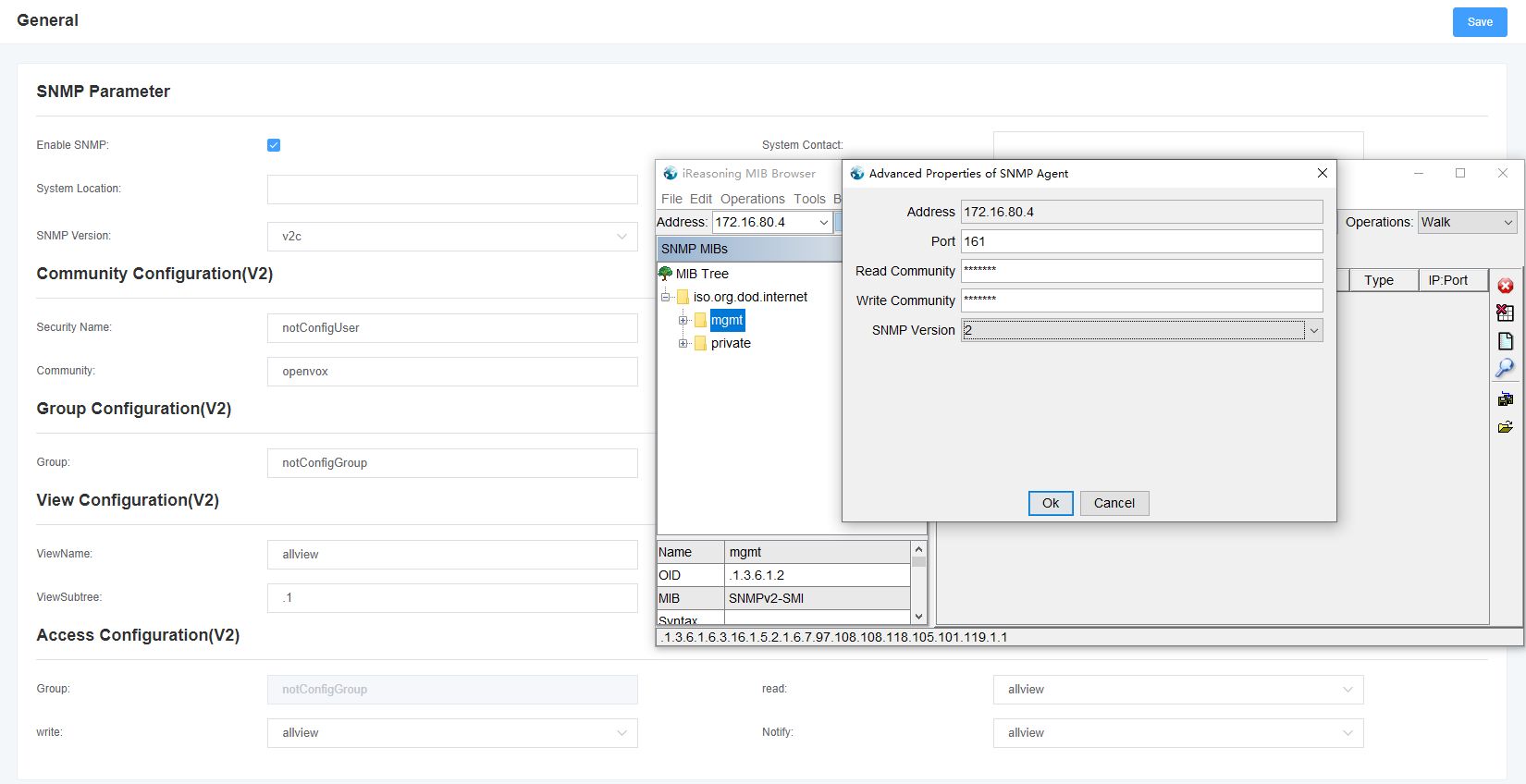Open the SNMP Version v2c dropdown on the web page
This screenshot has width=1526, height=784.
pyautogui.click(x=452, y=237)
